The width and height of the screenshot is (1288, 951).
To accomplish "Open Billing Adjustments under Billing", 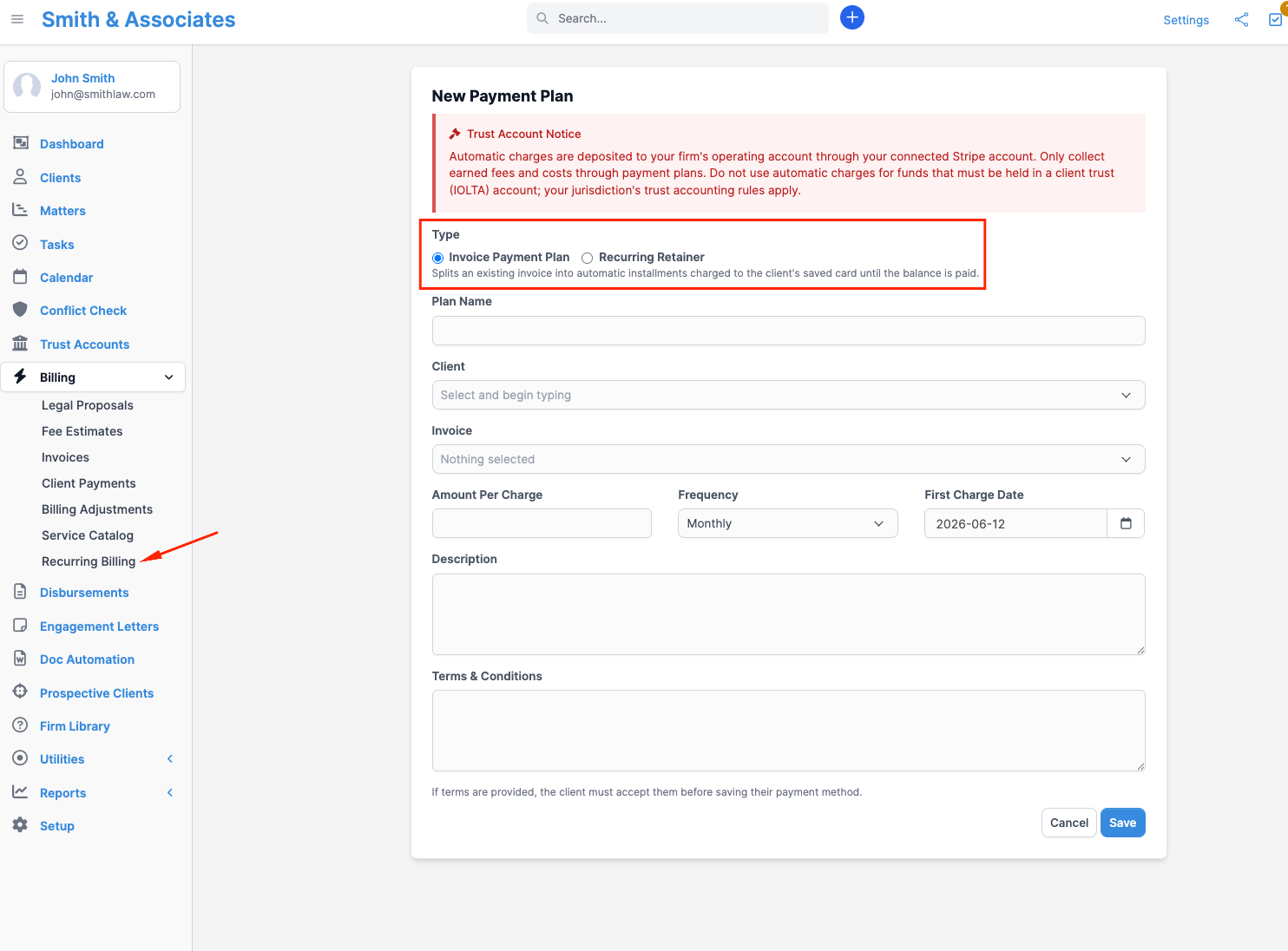I will [97, 509].
